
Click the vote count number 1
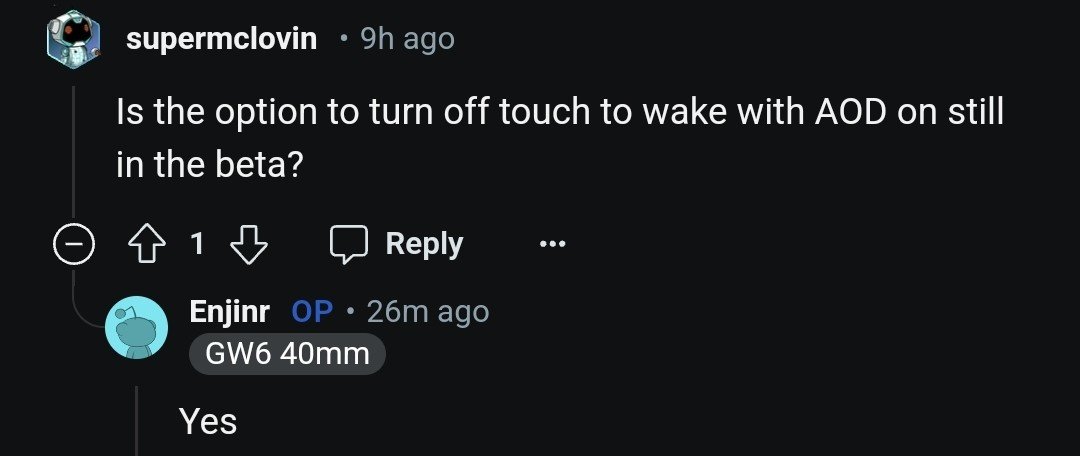click(x=197, y=244)
